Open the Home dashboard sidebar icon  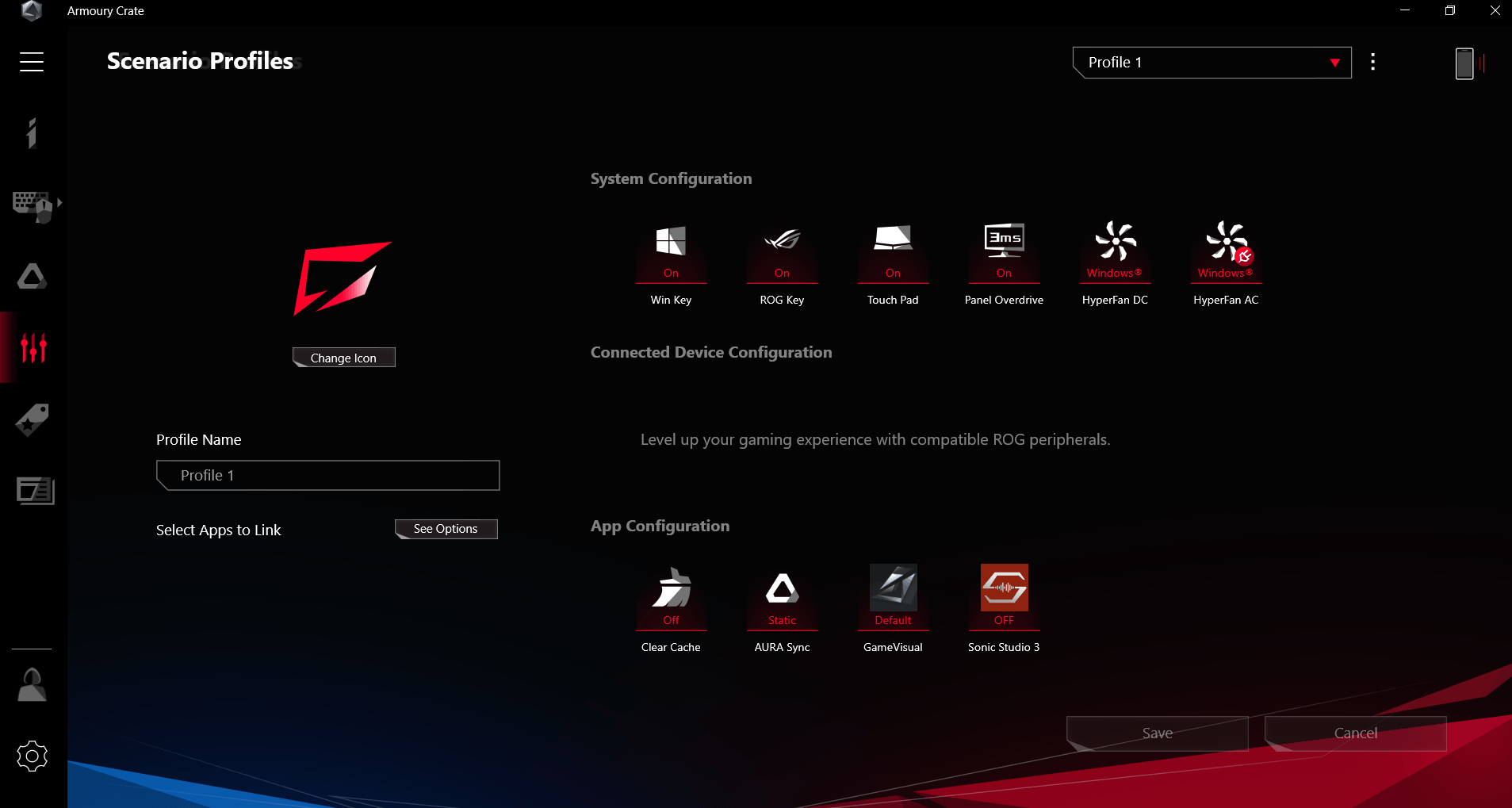[32, 133]
